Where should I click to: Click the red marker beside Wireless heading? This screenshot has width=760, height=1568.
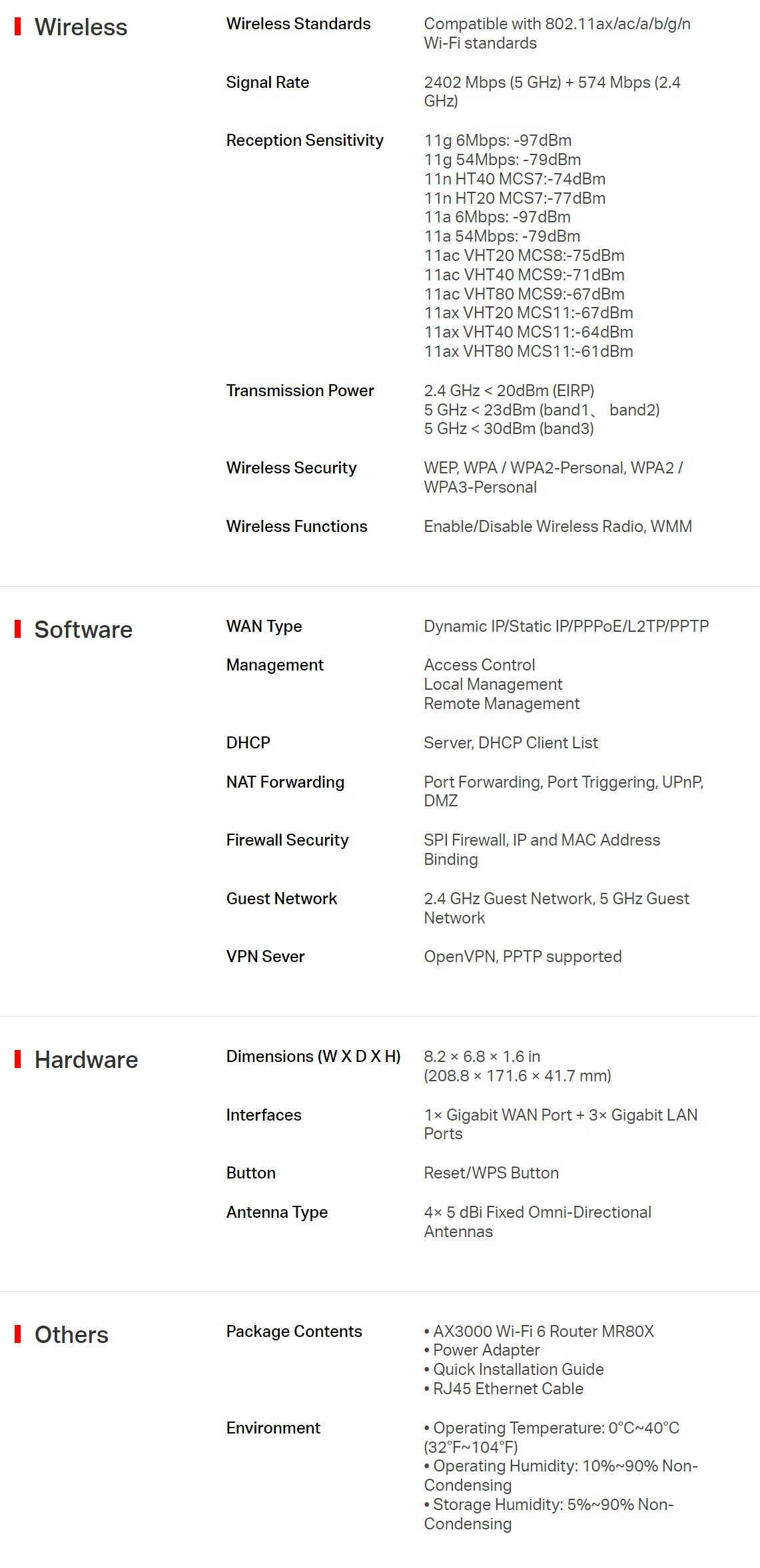[17, 27]
